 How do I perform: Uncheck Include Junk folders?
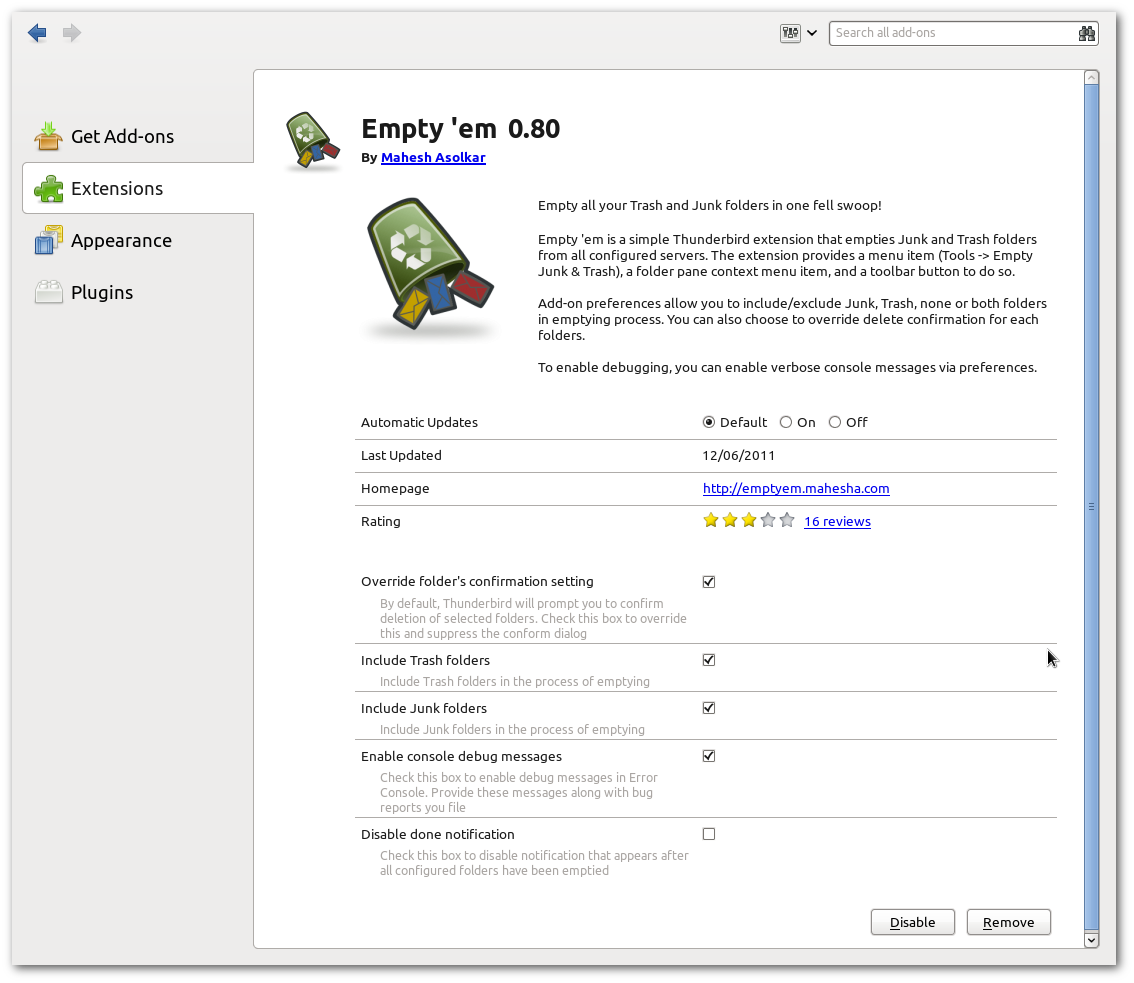pos(709,708)
